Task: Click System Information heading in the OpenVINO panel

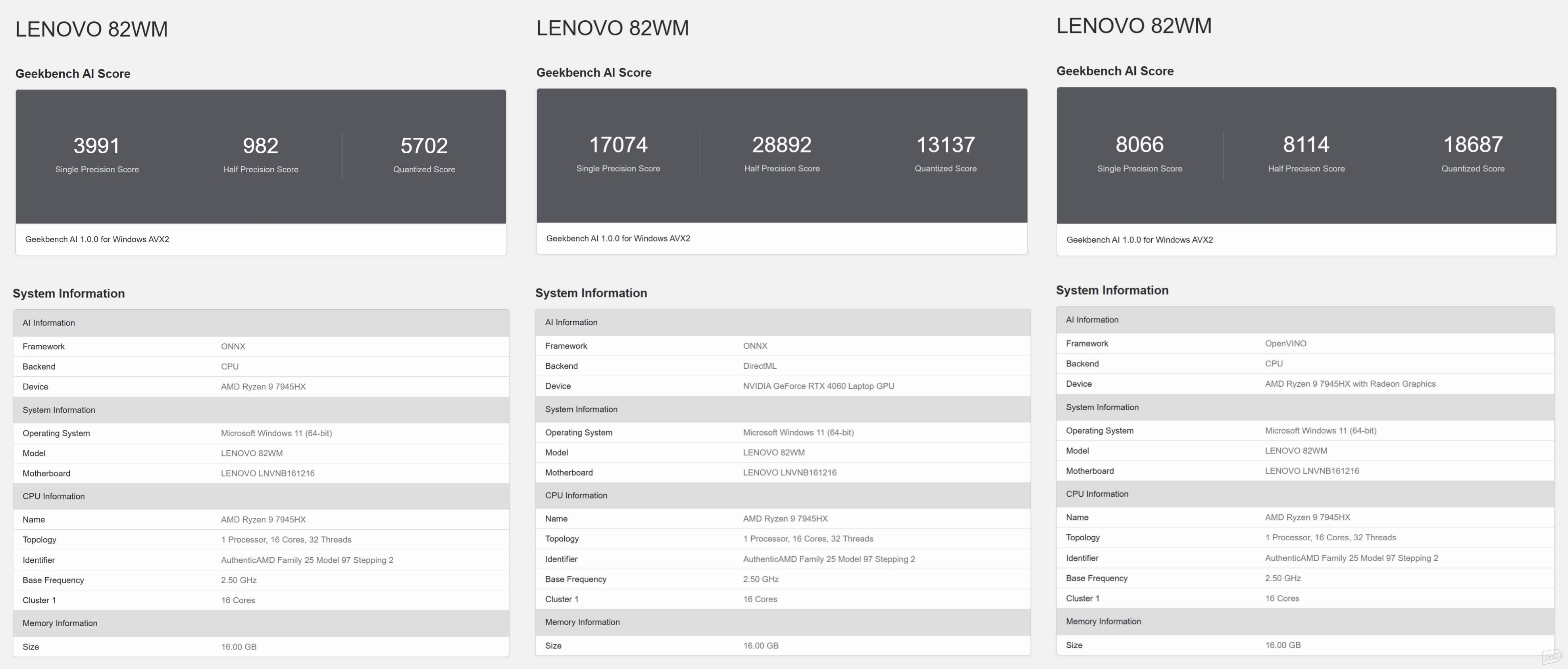Action: (1112, 290)
